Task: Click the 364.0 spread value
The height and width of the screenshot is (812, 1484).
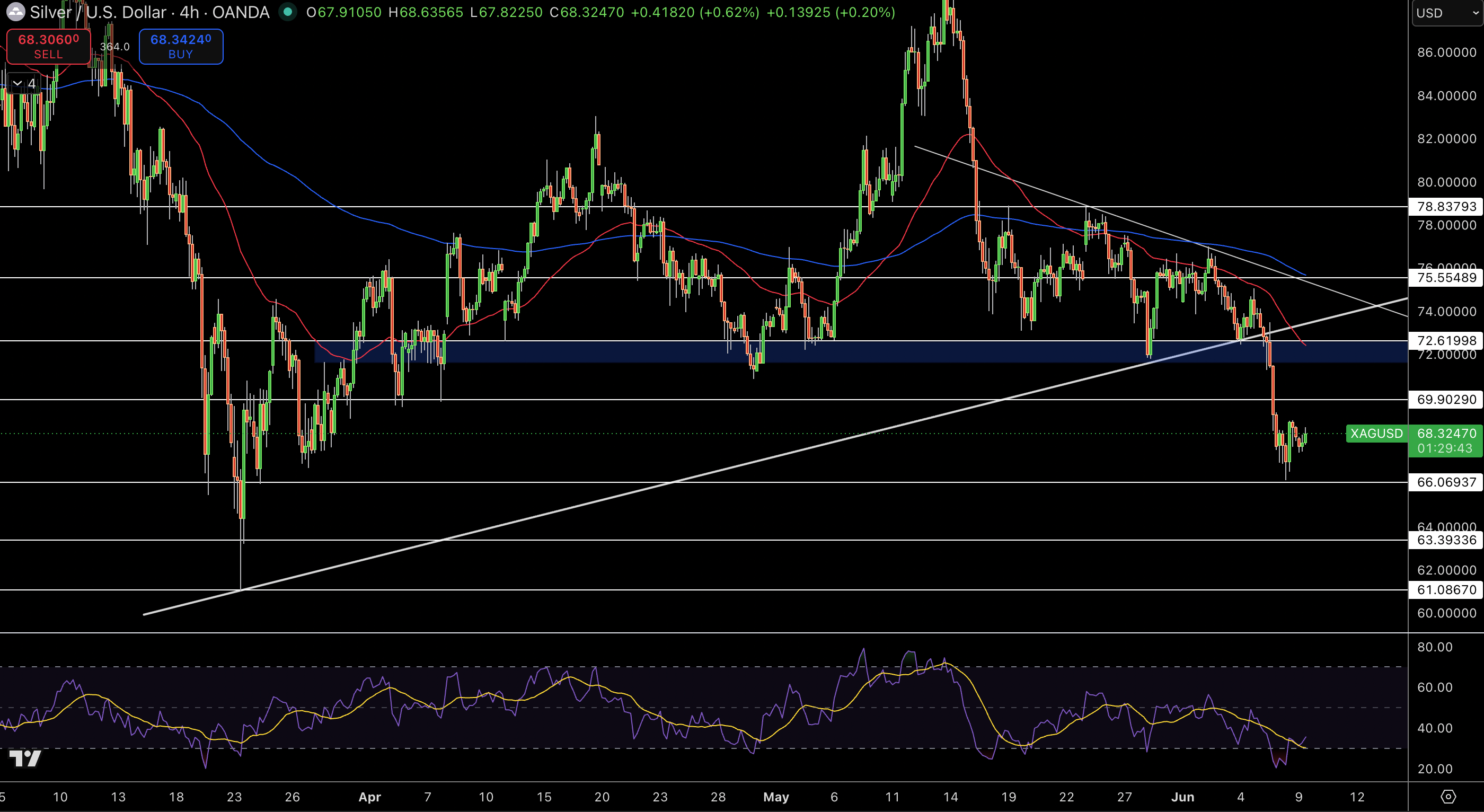Action: (x=114, y=47)
